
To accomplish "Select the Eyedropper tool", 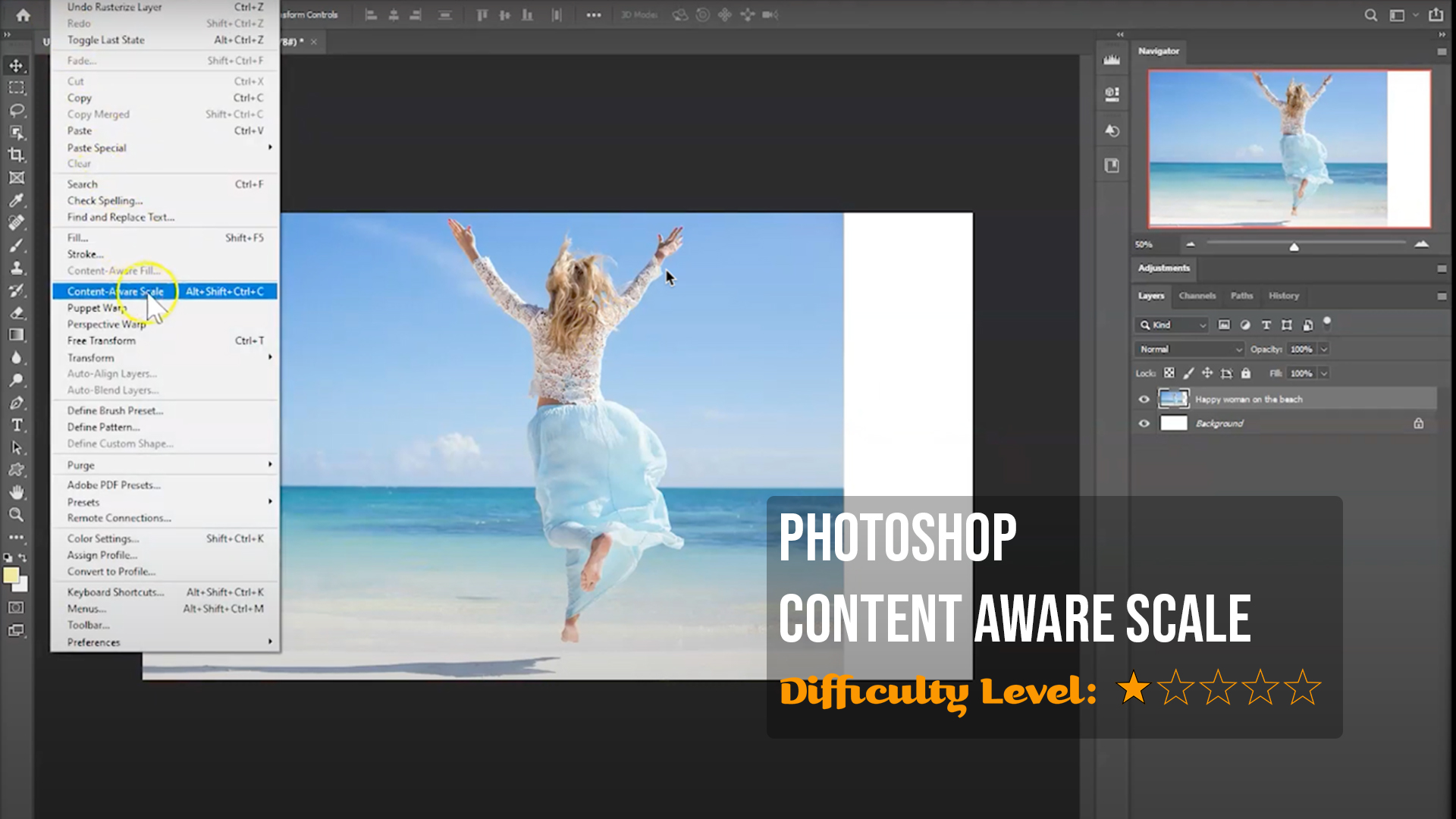I will pos(16,200).
